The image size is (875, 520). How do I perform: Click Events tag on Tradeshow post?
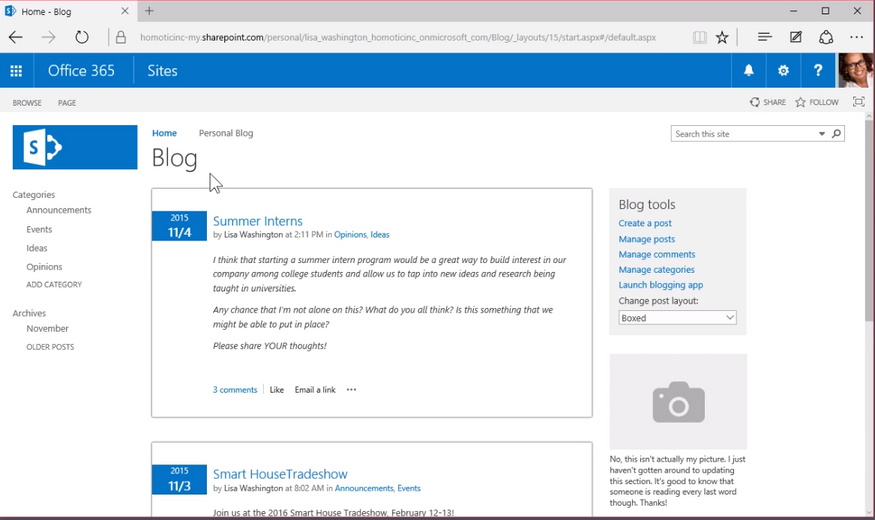pyautogui.click(x=409, y=488)
